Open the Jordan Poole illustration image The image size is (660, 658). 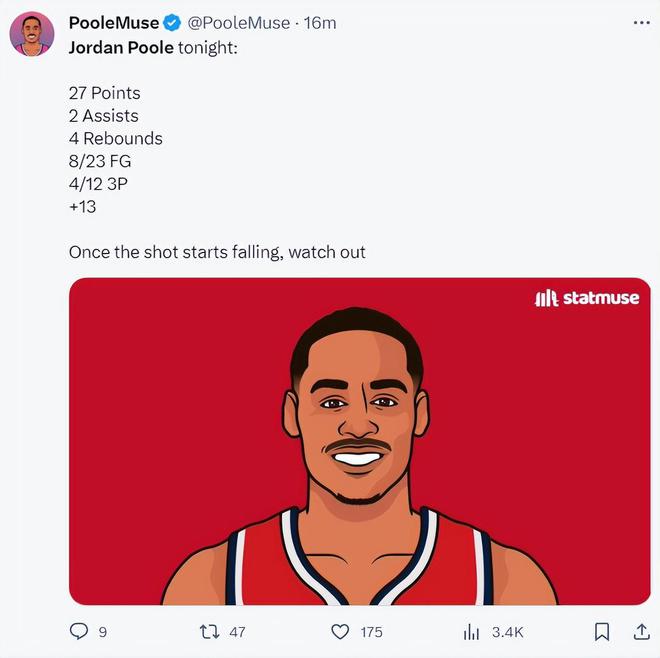click(x=359, y=450)
